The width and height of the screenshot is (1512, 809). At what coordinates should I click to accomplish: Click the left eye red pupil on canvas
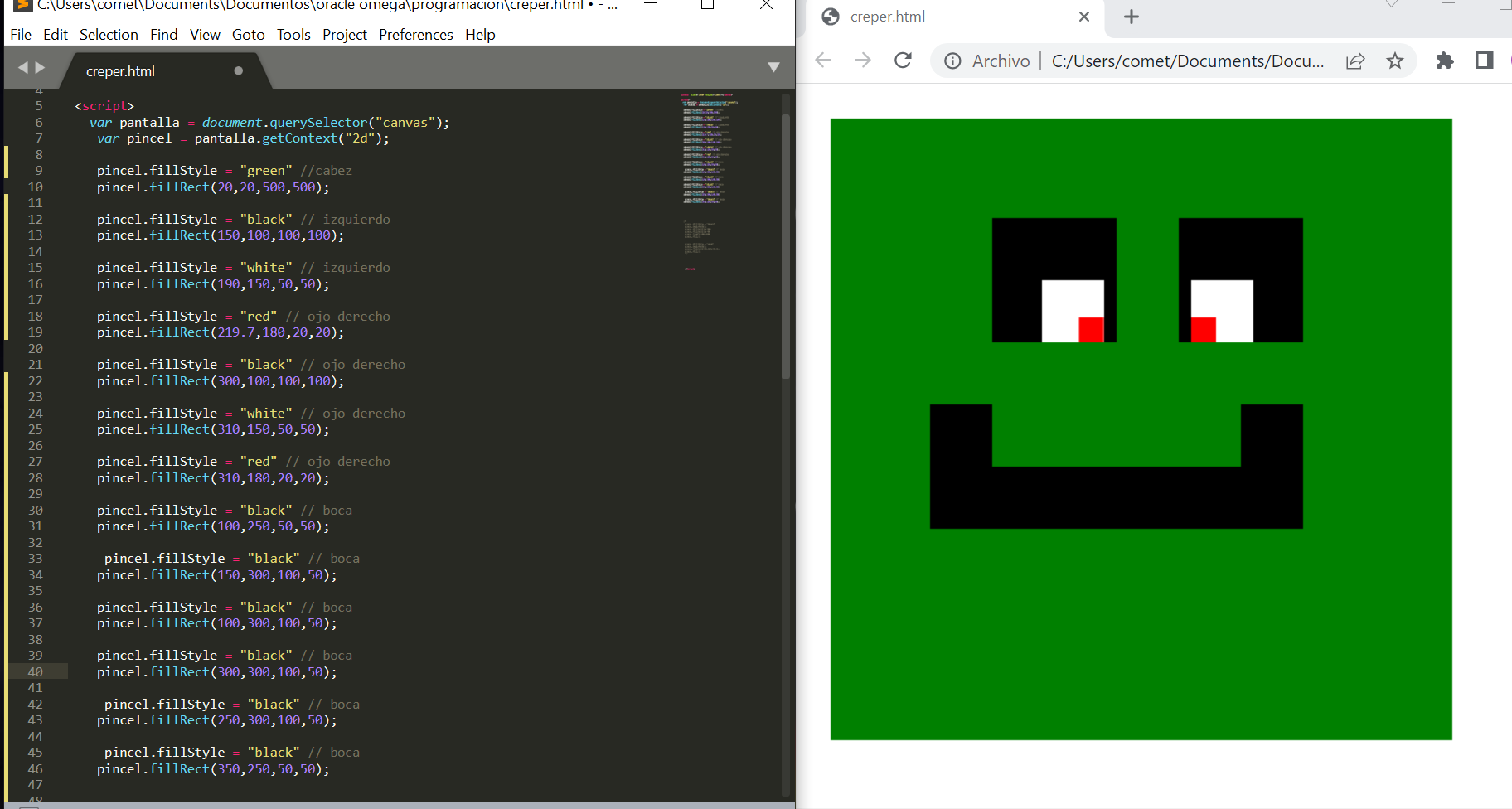[x=1091, y=330]
